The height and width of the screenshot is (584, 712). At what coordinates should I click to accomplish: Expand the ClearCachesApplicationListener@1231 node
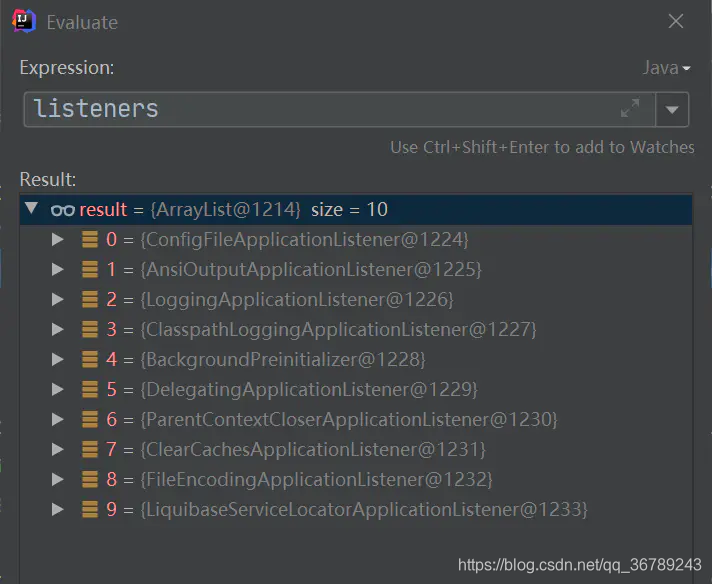pyautogui.click(x=57, y=449)
